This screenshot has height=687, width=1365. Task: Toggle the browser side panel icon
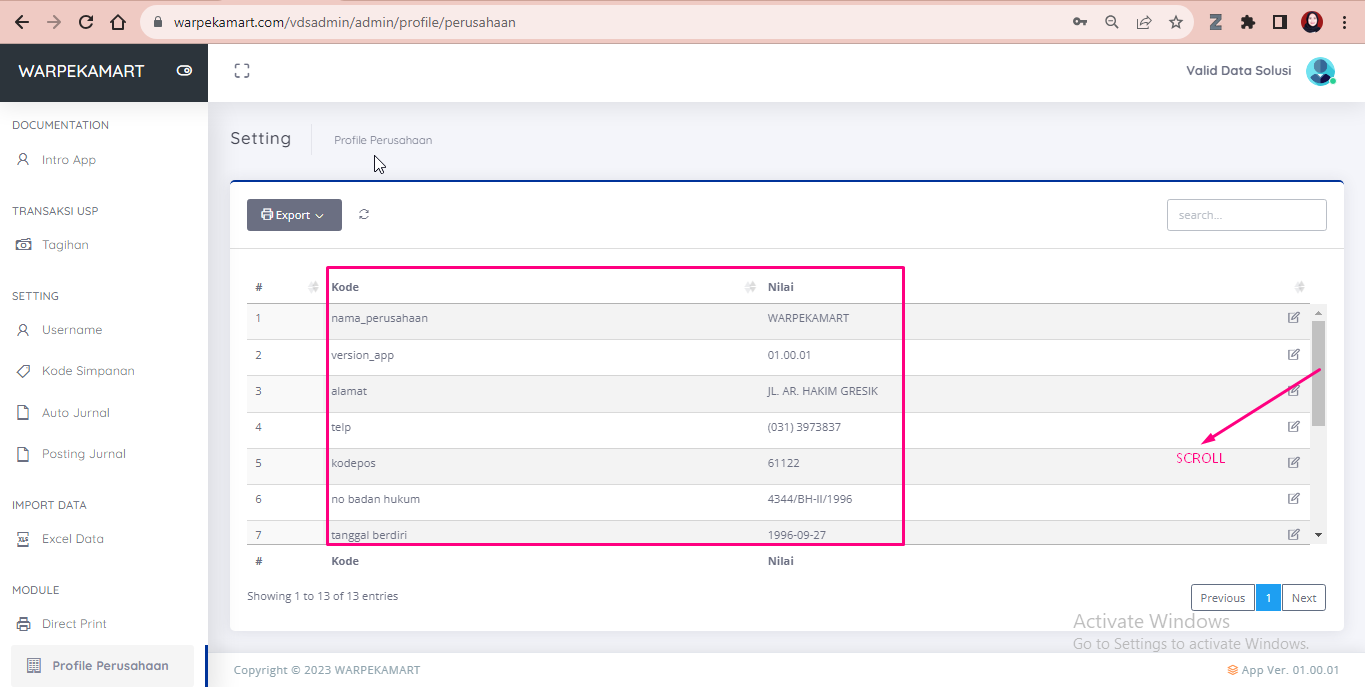pyautogui.click(x=1279, y=22)
